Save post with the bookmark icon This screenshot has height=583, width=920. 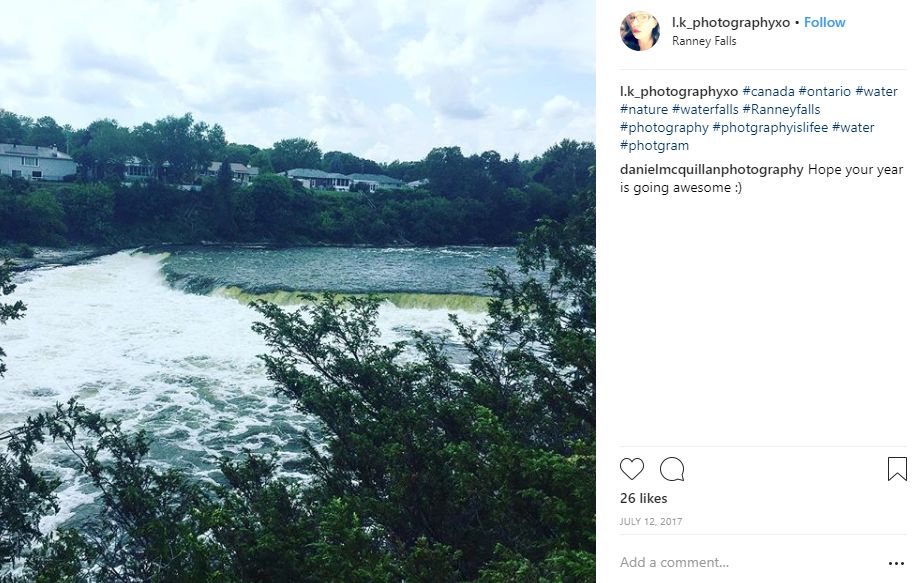[x=897, y=469]
